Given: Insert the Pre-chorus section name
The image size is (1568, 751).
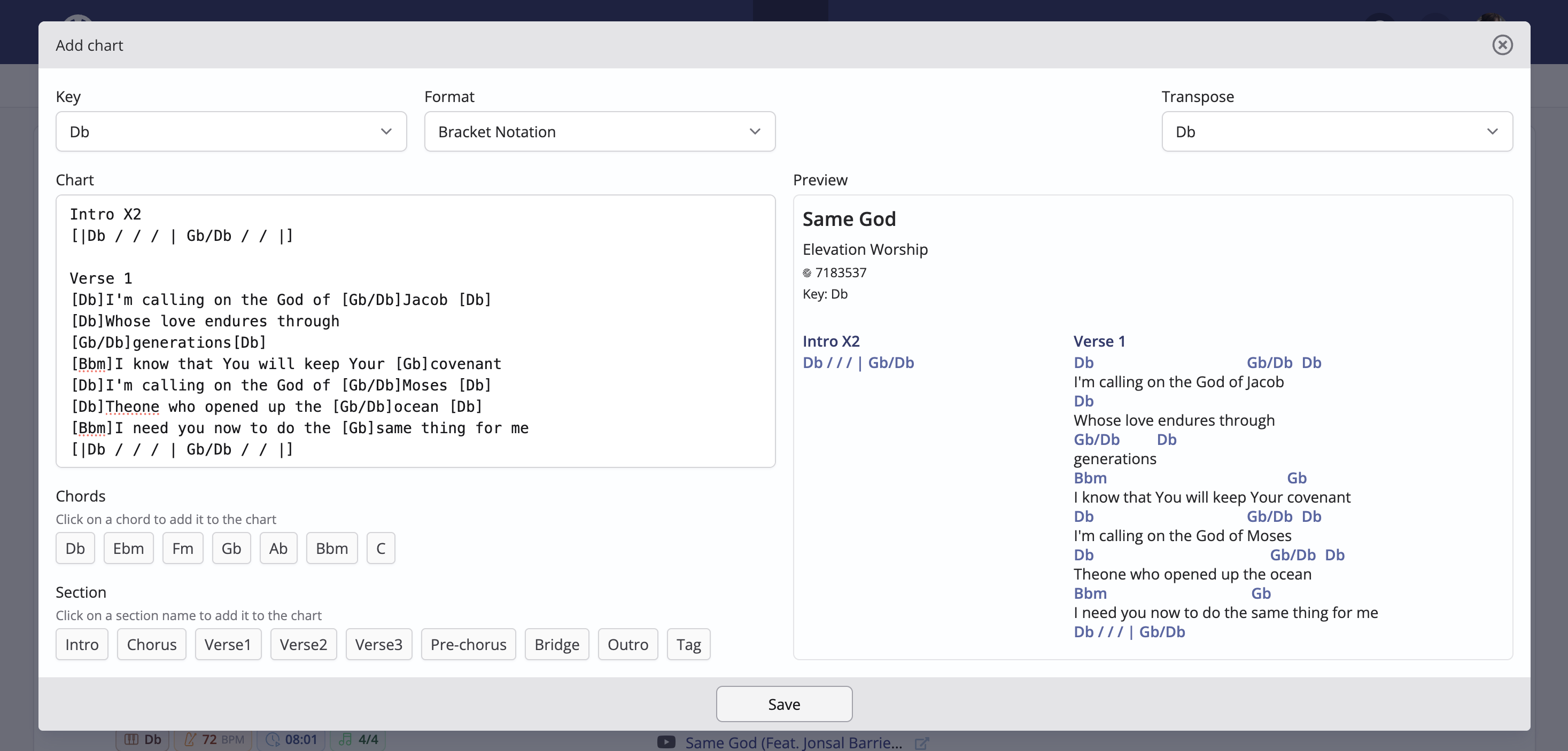Looking at the screenshot, I should coord(468,645).
